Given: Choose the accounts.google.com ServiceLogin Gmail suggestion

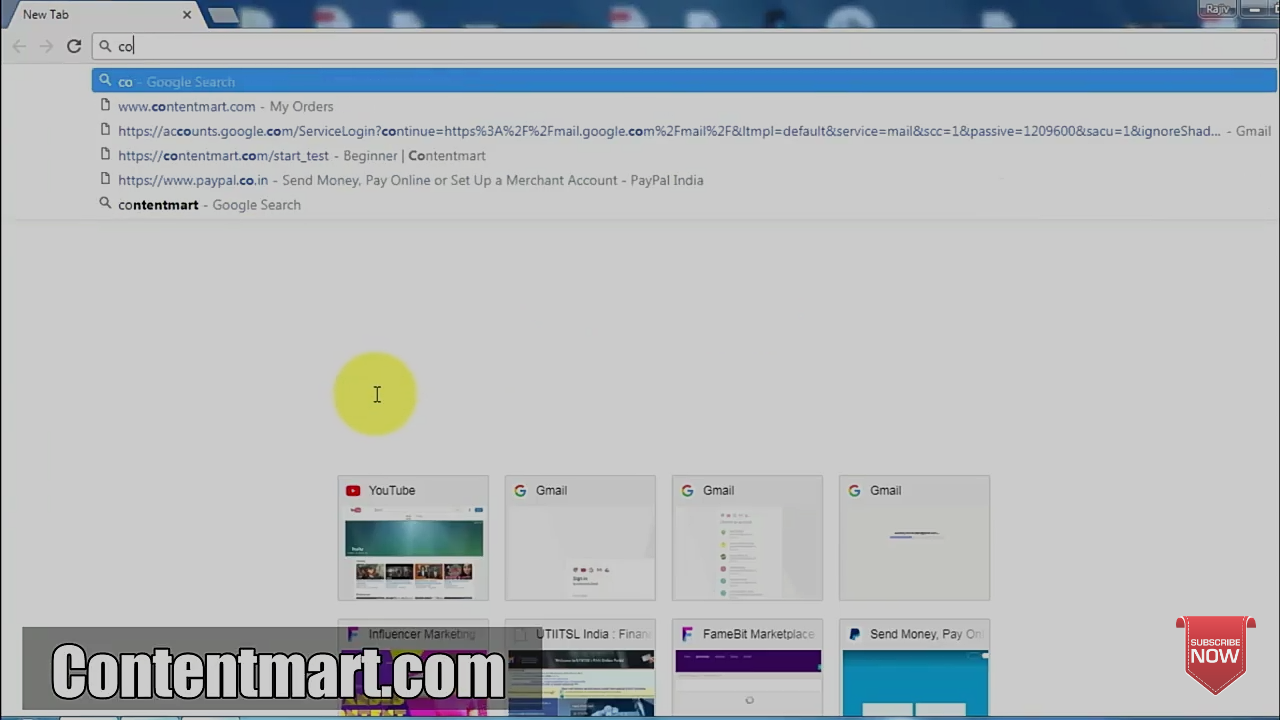Looking at the screenshot, I should coord(684,131).
